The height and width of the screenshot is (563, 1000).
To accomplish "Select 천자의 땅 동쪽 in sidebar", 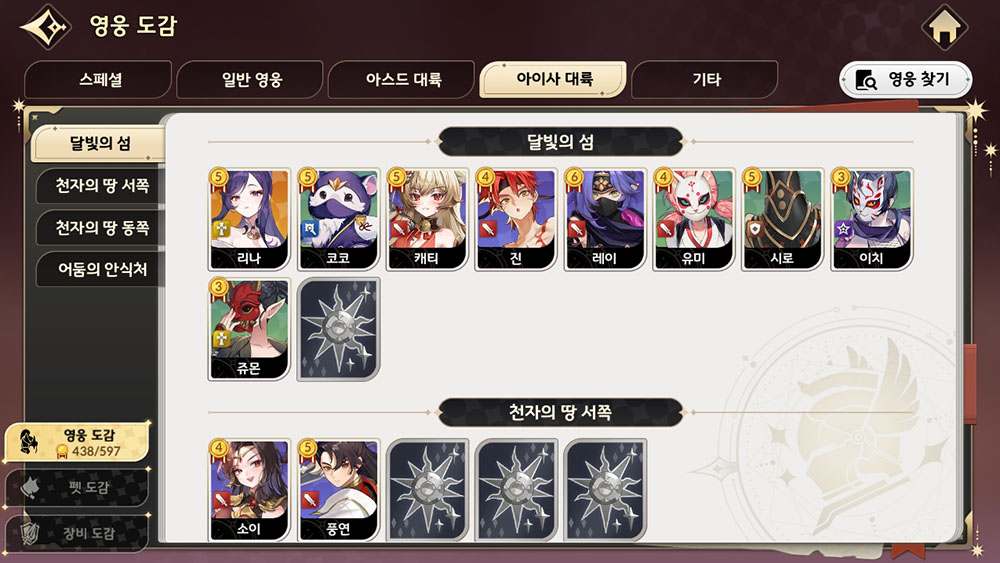I will (101, 228).
